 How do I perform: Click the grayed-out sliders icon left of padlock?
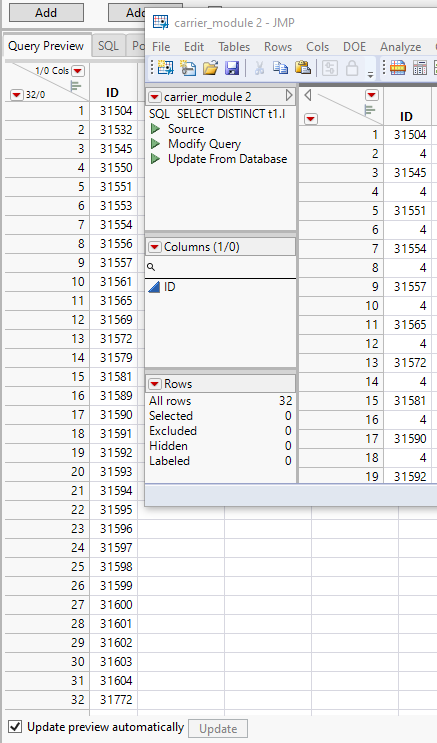329,68
